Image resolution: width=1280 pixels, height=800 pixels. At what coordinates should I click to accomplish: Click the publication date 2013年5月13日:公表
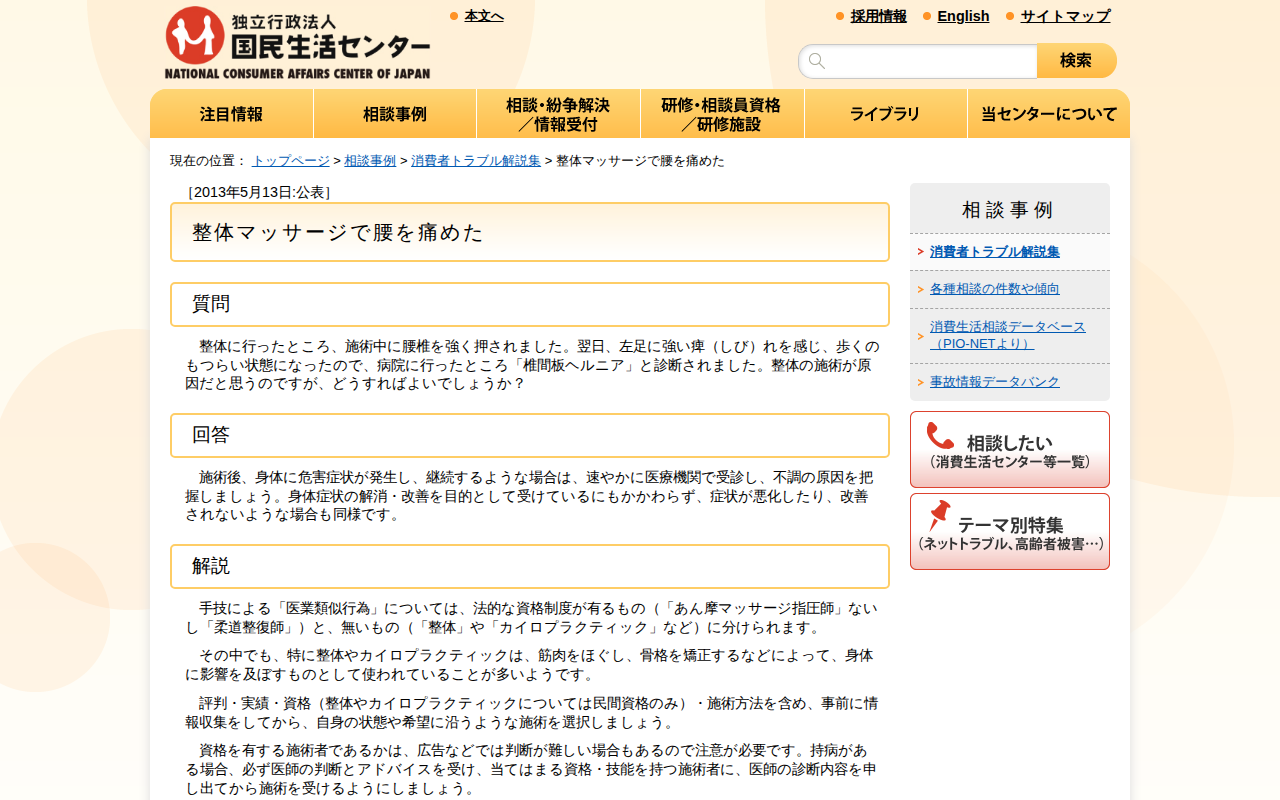pos(259,192)
